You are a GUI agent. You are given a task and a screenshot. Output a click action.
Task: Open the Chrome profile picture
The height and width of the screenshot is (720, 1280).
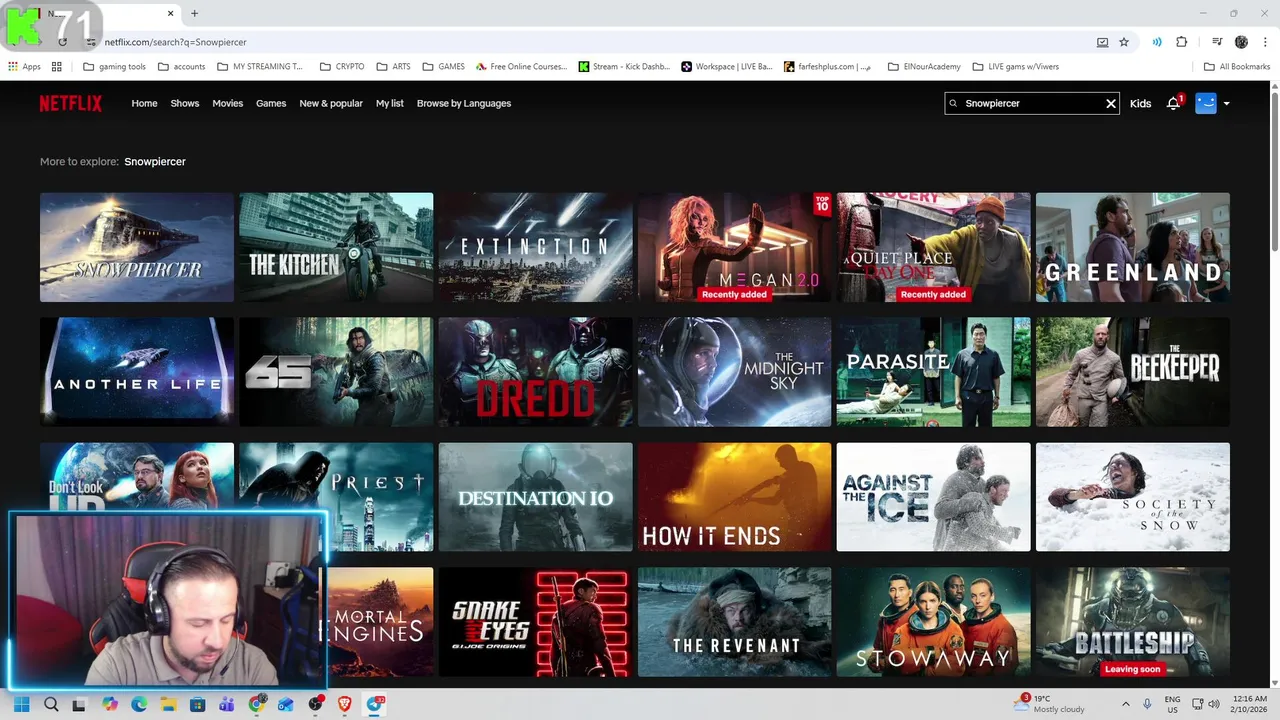(x=1241, y=42)
